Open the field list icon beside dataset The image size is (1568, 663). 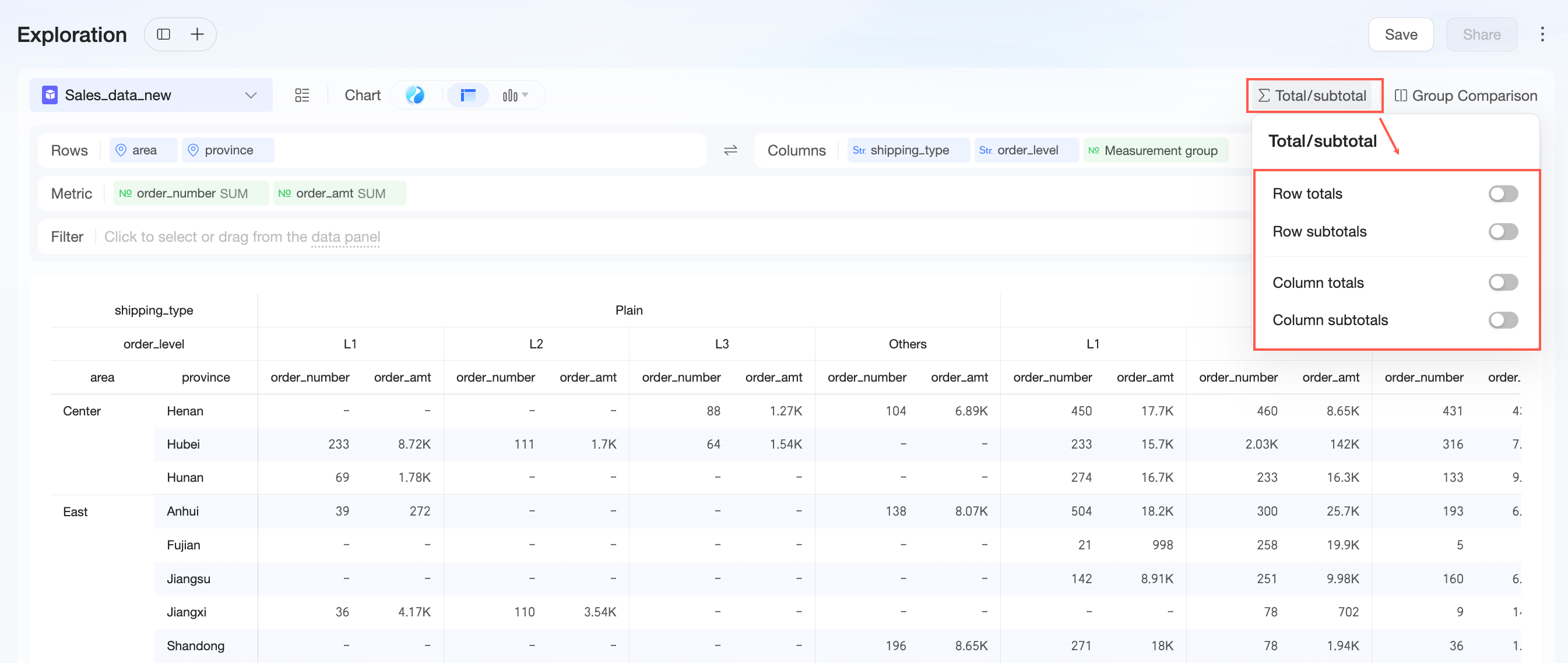pos(302,95)
